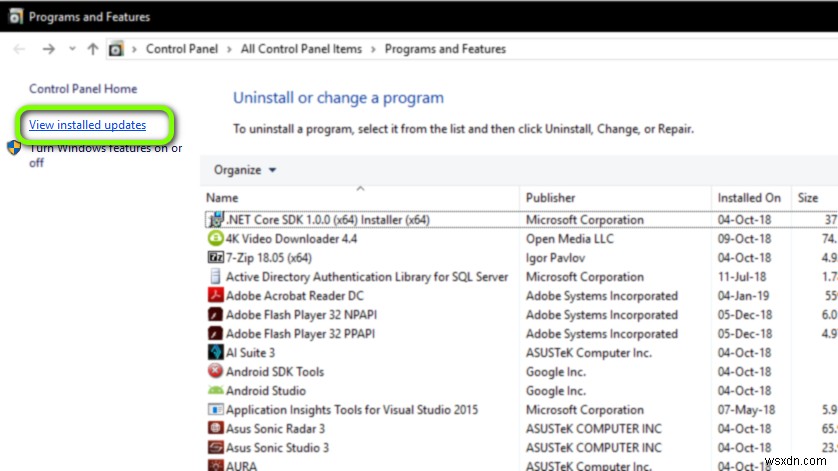
Task: Select Adobe Acrobat Reader DC entry
Action: tap(294, 296)
